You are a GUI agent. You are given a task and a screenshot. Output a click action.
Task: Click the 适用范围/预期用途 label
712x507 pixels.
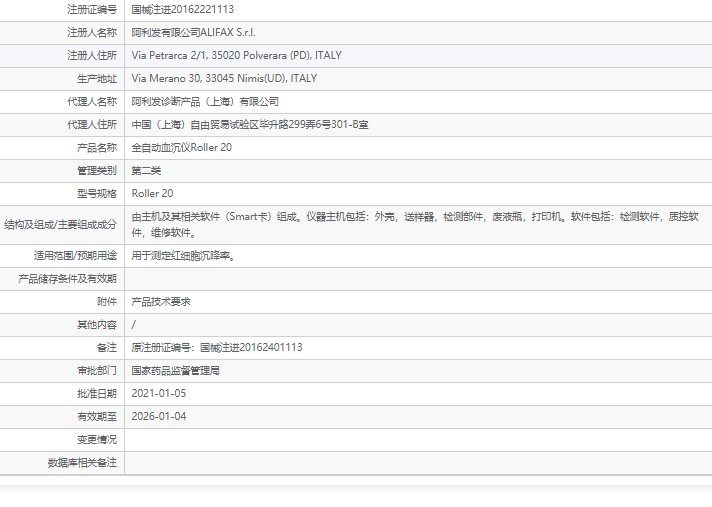coord(75,256)
